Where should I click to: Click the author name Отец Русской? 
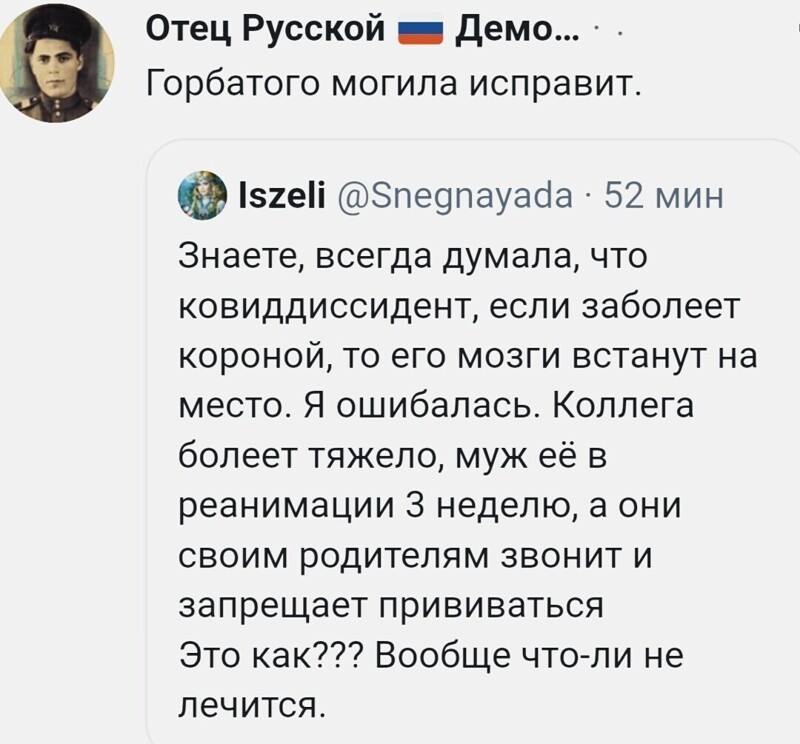click(x=265, y=29)
